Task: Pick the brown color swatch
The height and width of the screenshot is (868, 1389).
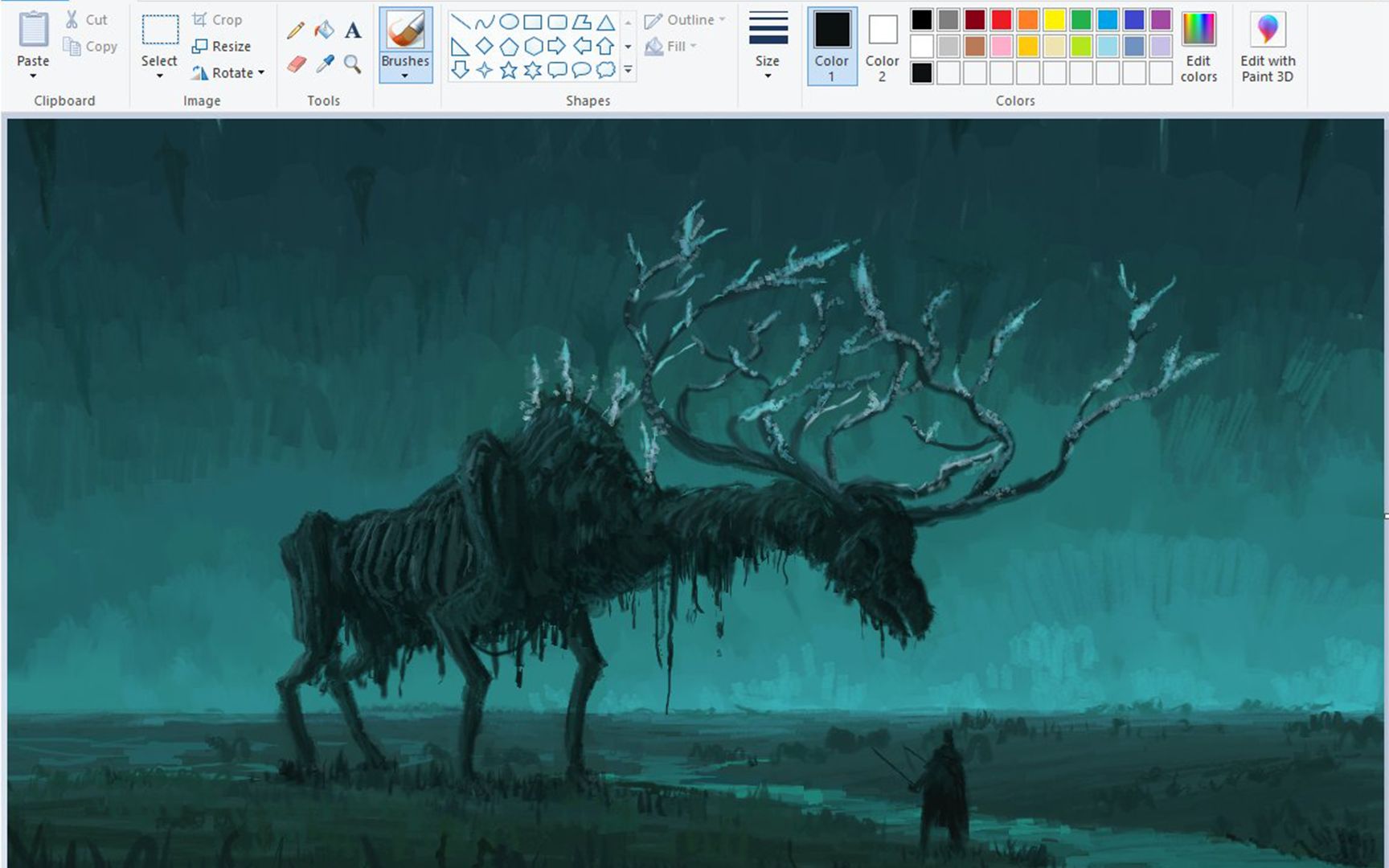Action: pyautogui.click(x=975, y=46)
